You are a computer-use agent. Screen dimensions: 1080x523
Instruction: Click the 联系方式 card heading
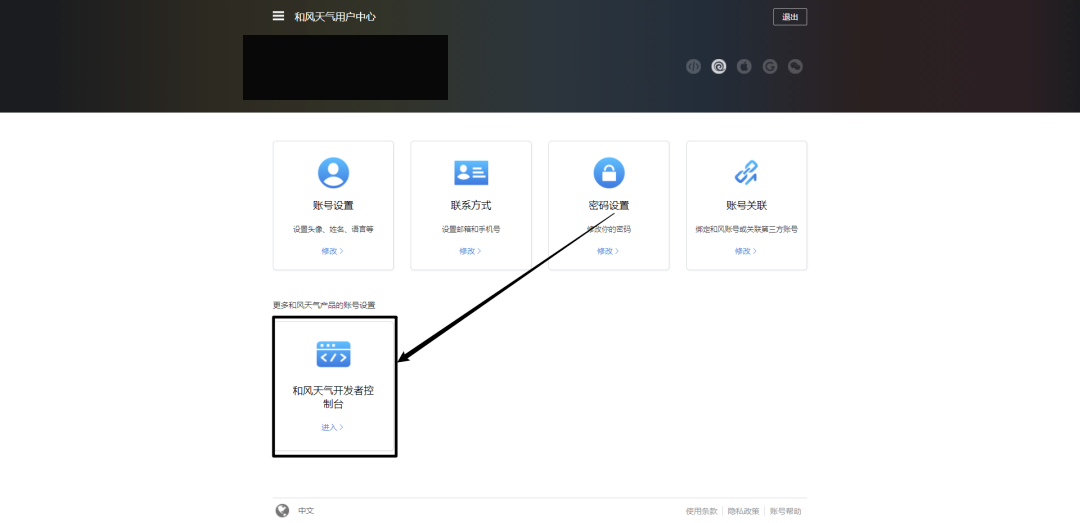pyautogui.click(x=471, y=205)
